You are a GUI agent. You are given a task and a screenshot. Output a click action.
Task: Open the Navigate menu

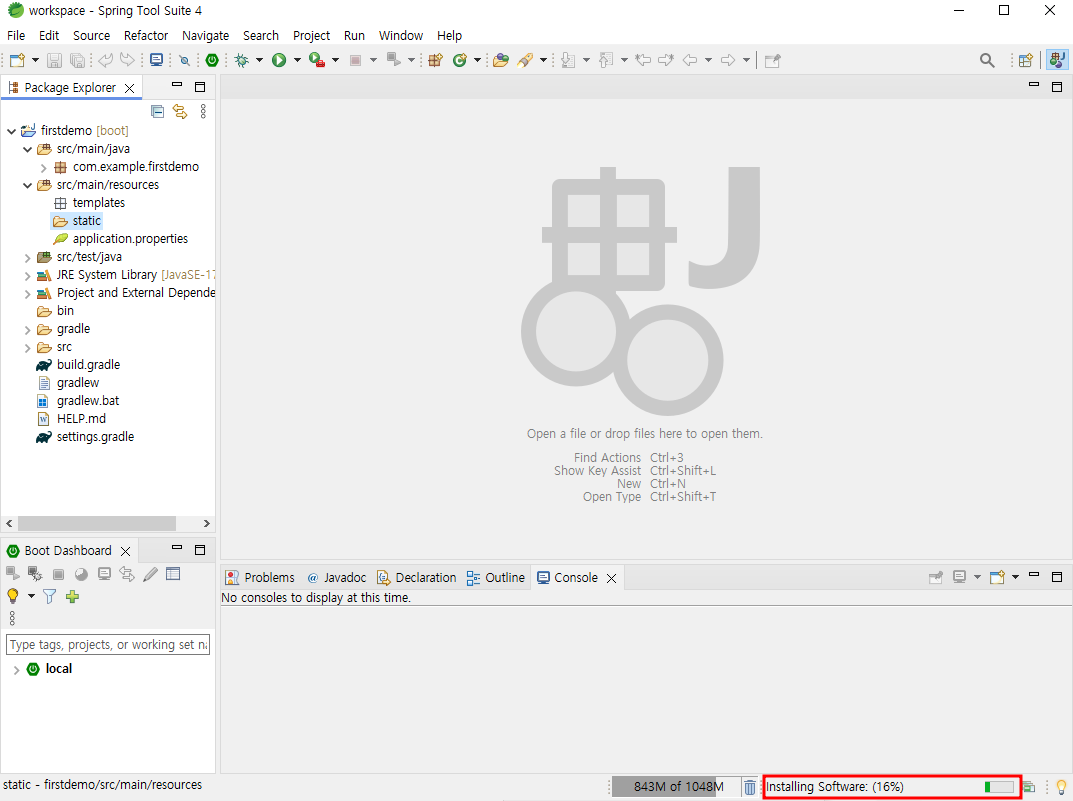[205, 36]
